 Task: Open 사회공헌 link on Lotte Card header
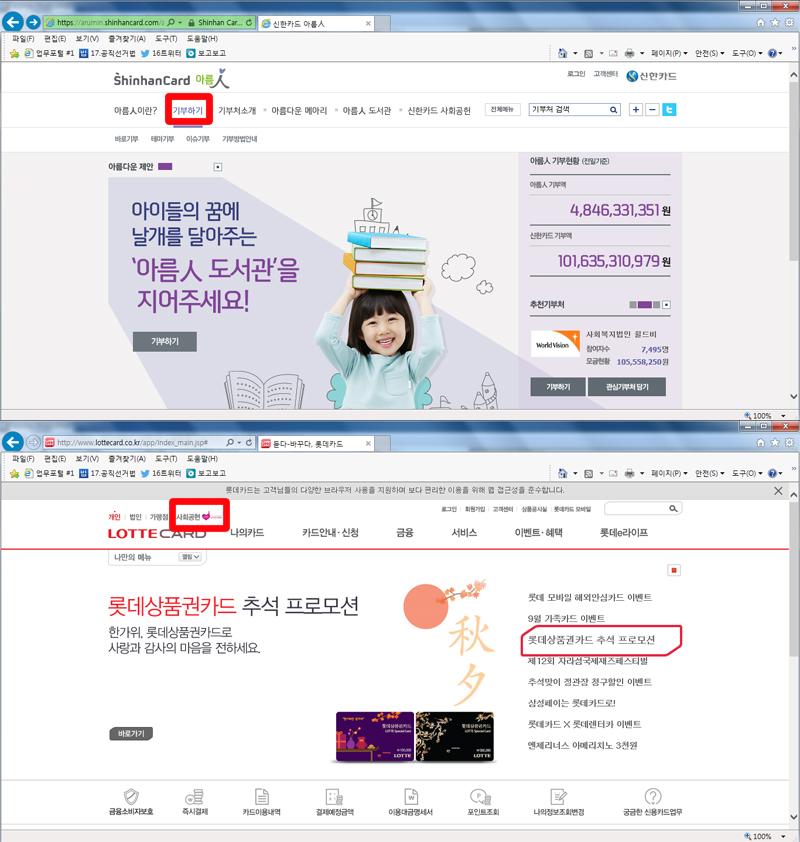pyautogui.click(x=199, y=517)
